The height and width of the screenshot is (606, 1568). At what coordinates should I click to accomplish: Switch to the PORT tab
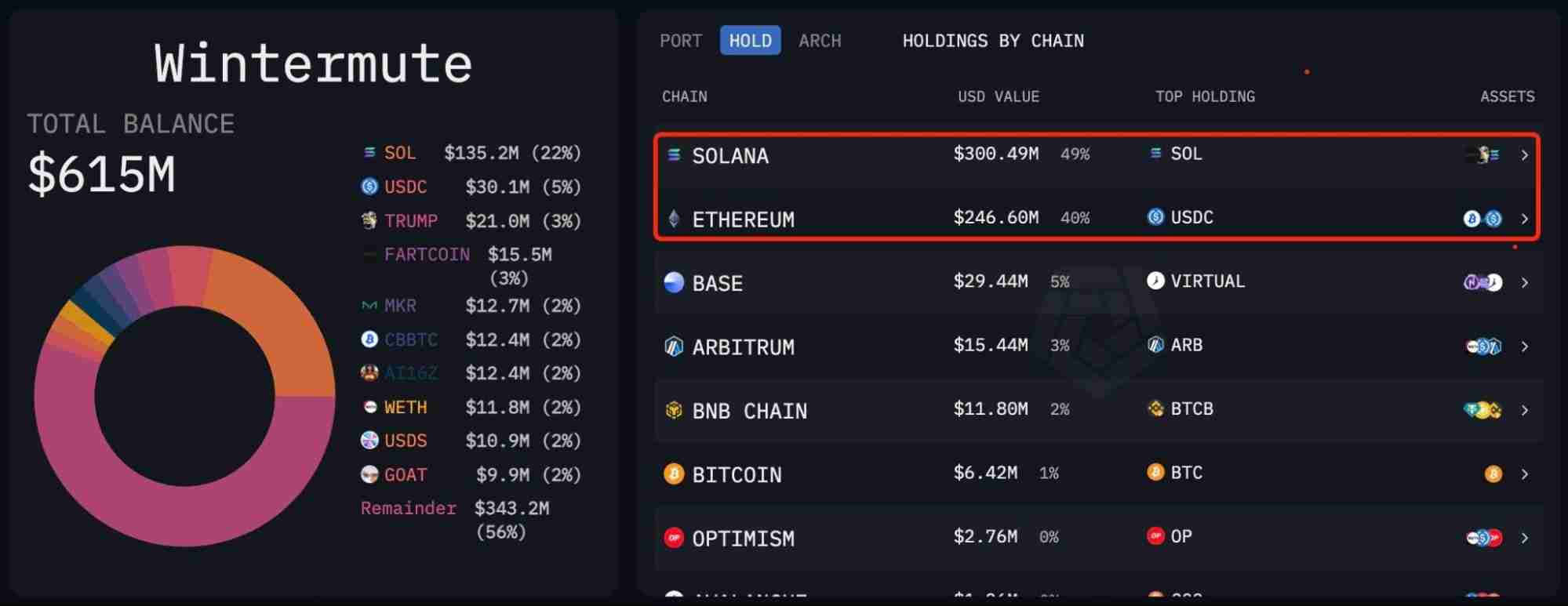click(x=680, y=41)
